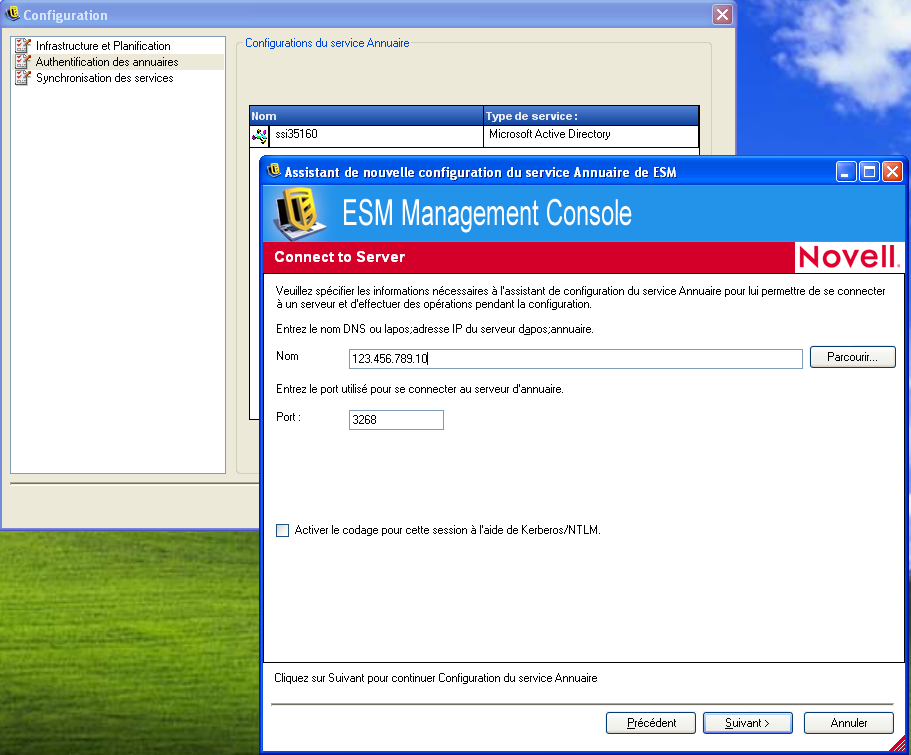Focus the Port number field

tap(396, 420)
